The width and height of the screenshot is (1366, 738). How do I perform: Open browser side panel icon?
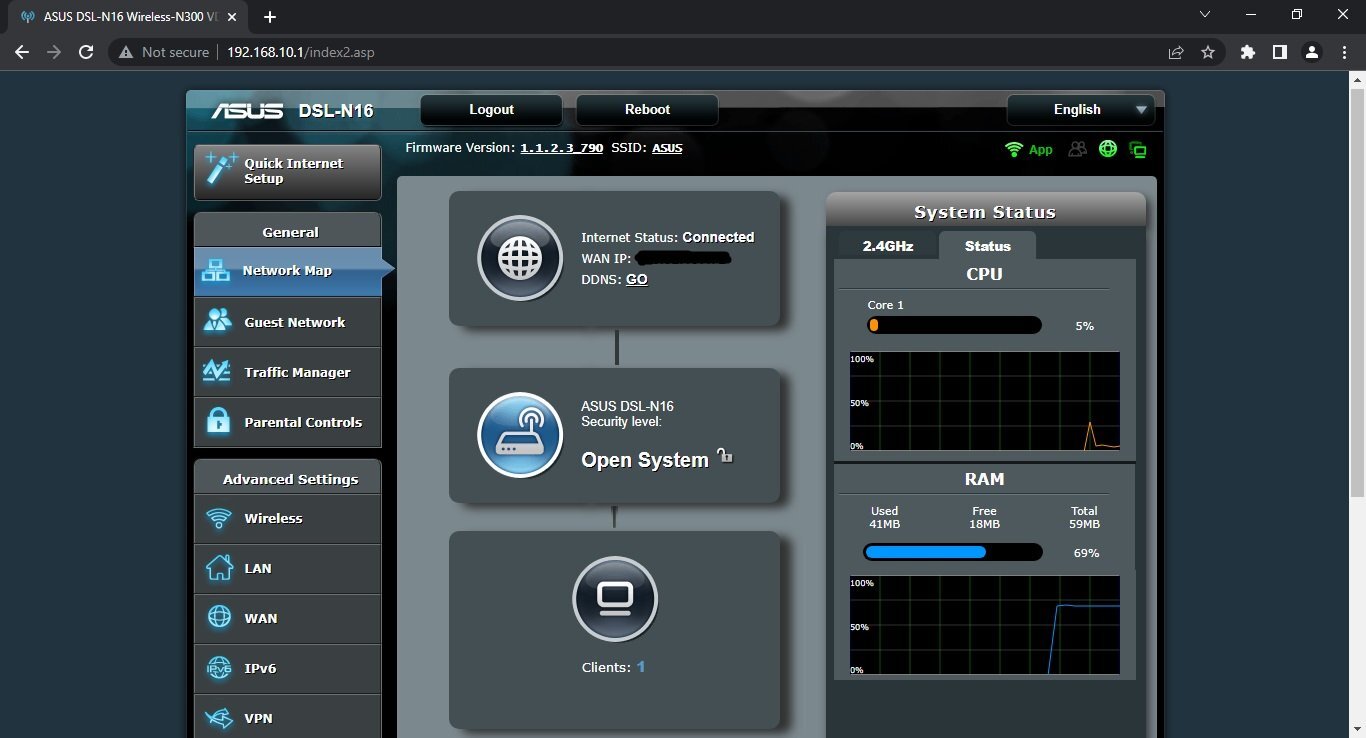coord(1279,52)
